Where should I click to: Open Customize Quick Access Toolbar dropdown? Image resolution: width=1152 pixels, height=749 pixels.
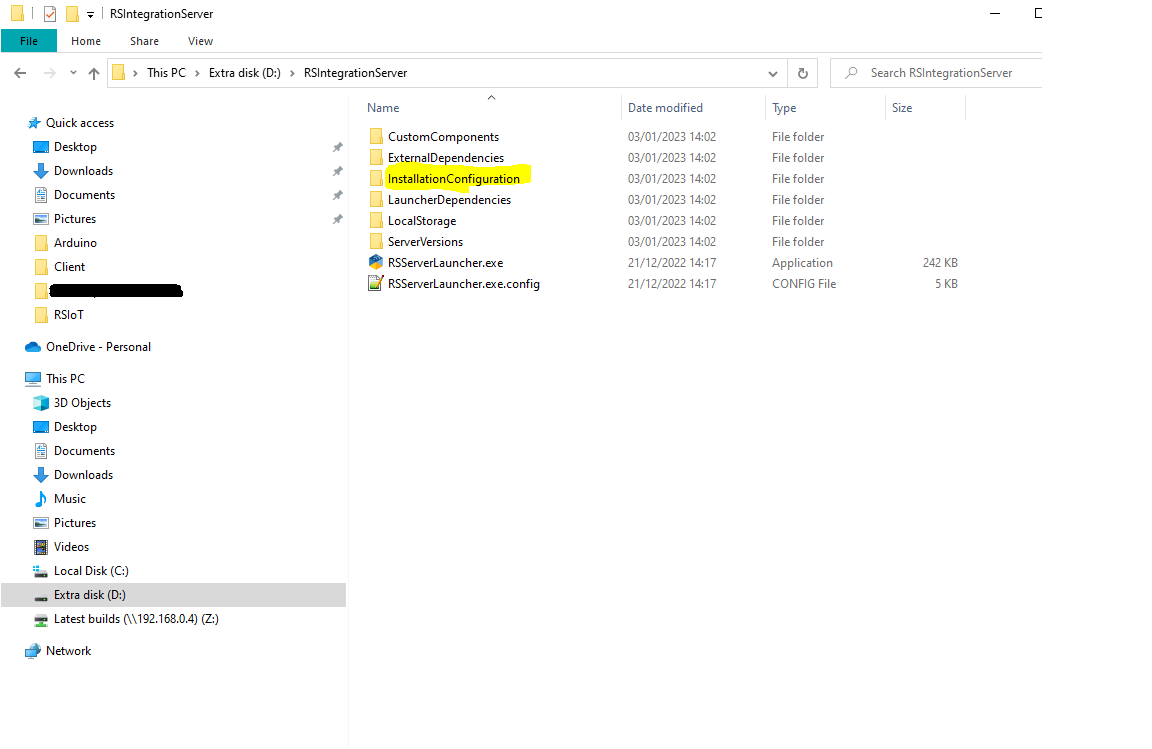(x=90, y=15)
